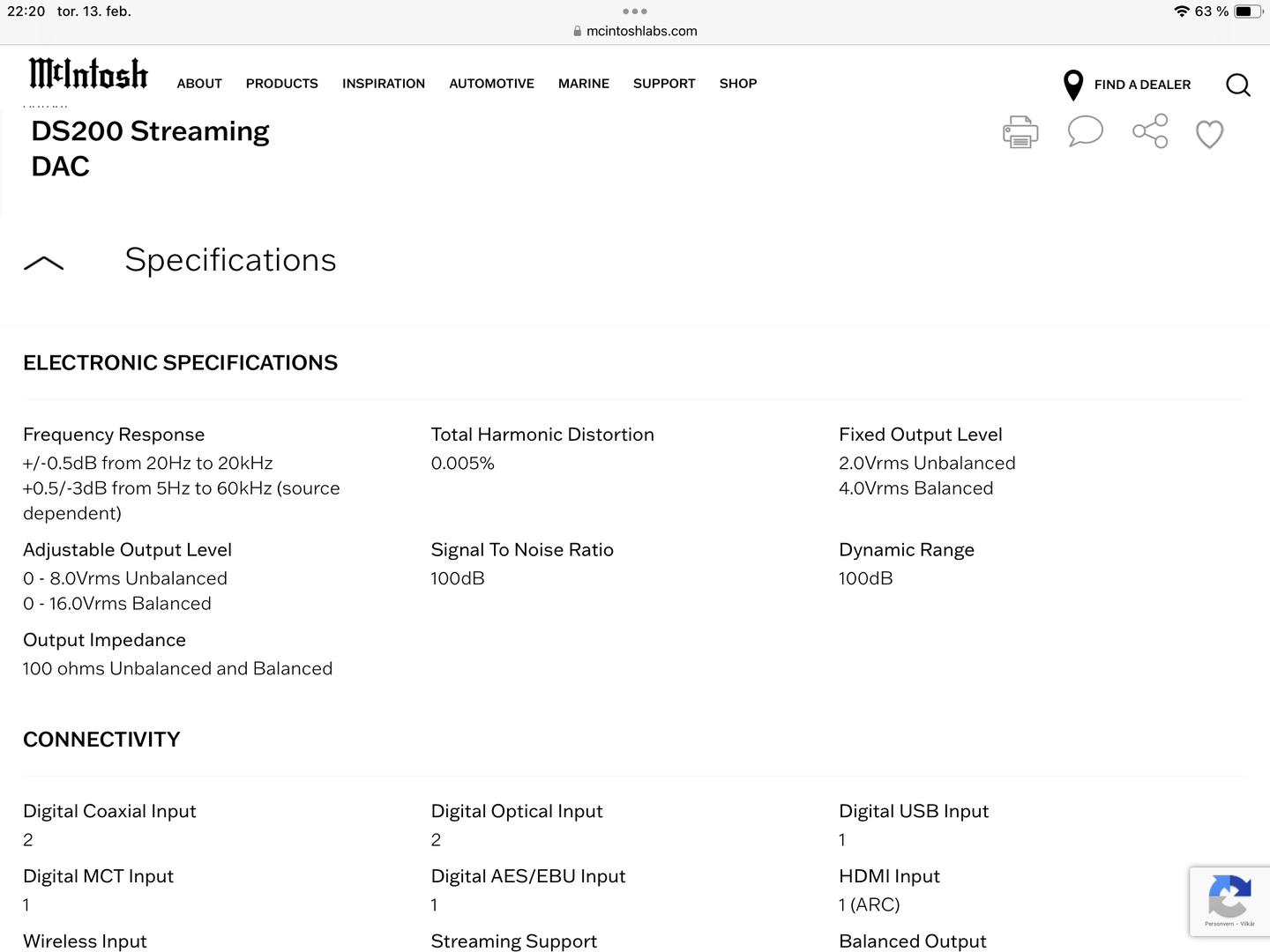Viewport: 1270px width, 952px height.
Task: Open the SUPPORT menu
Action: (664, 84)
